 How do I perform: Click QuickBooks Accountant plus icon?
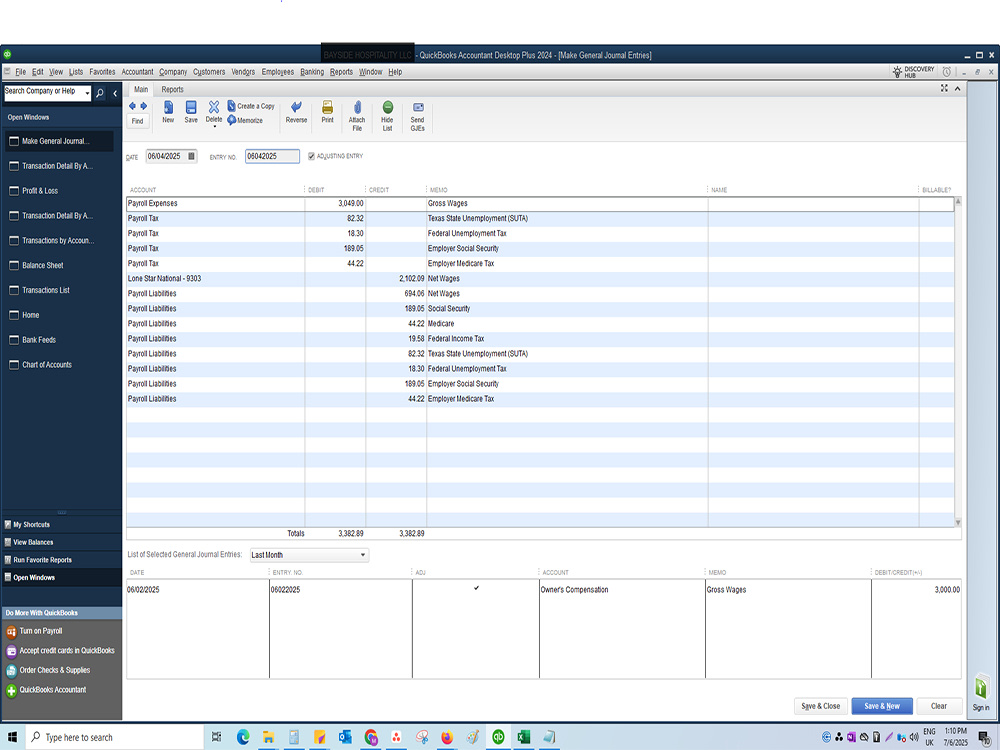(x=11, y=691)
